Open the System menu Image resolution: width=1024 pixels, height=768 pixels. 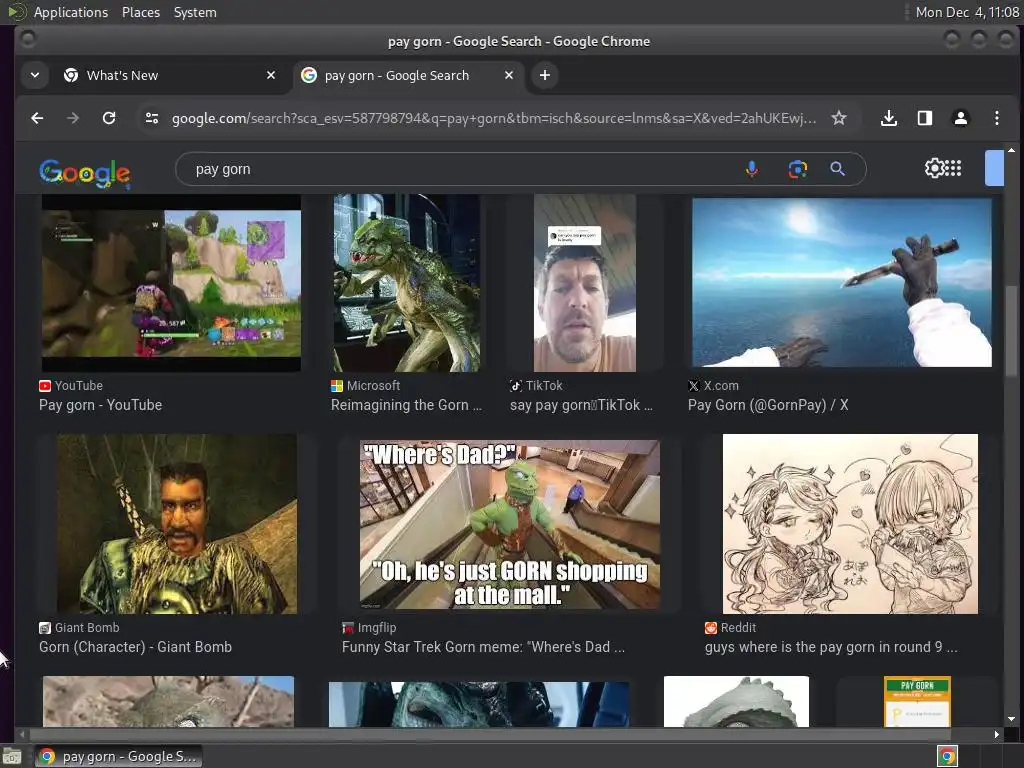[x=195, y=12]
